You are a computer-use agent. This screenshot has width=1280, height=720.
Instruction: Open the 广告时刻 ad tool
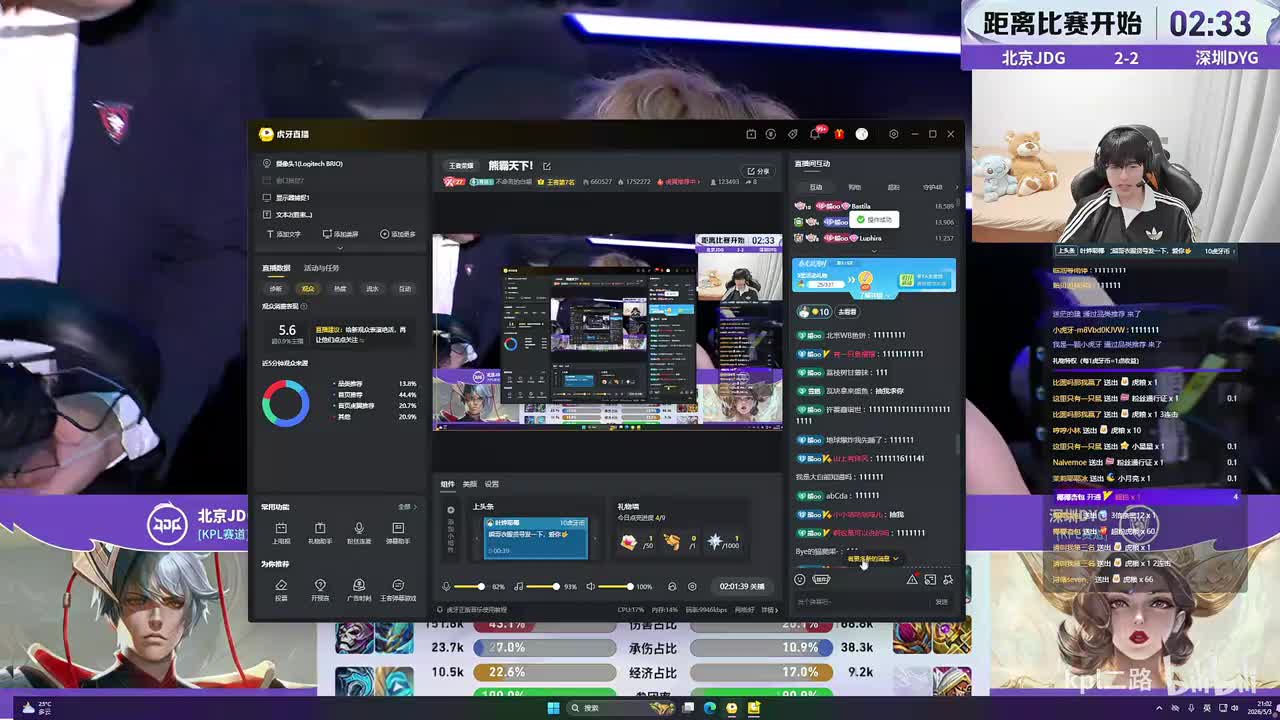point(359,589)
